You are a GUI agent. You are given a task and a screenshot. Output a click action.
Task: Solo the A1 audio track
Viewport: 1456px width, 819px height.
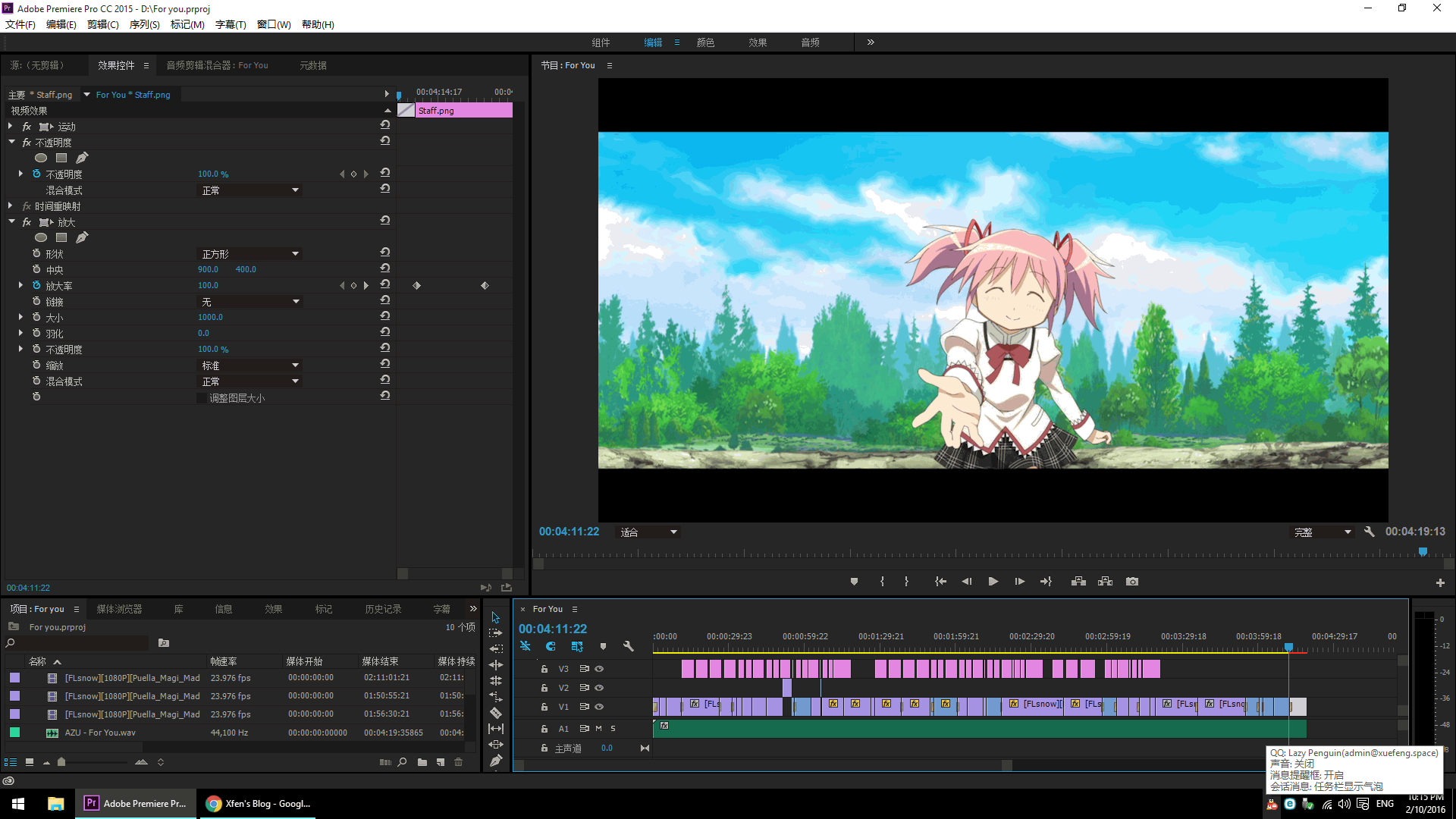(x=613, y=729)
